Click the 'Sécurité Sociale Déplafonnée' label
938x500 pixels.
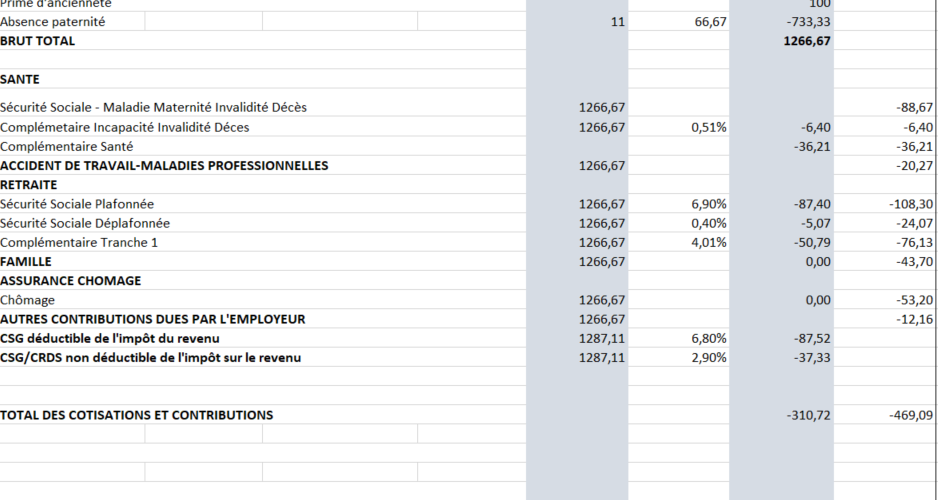(85, 222)
